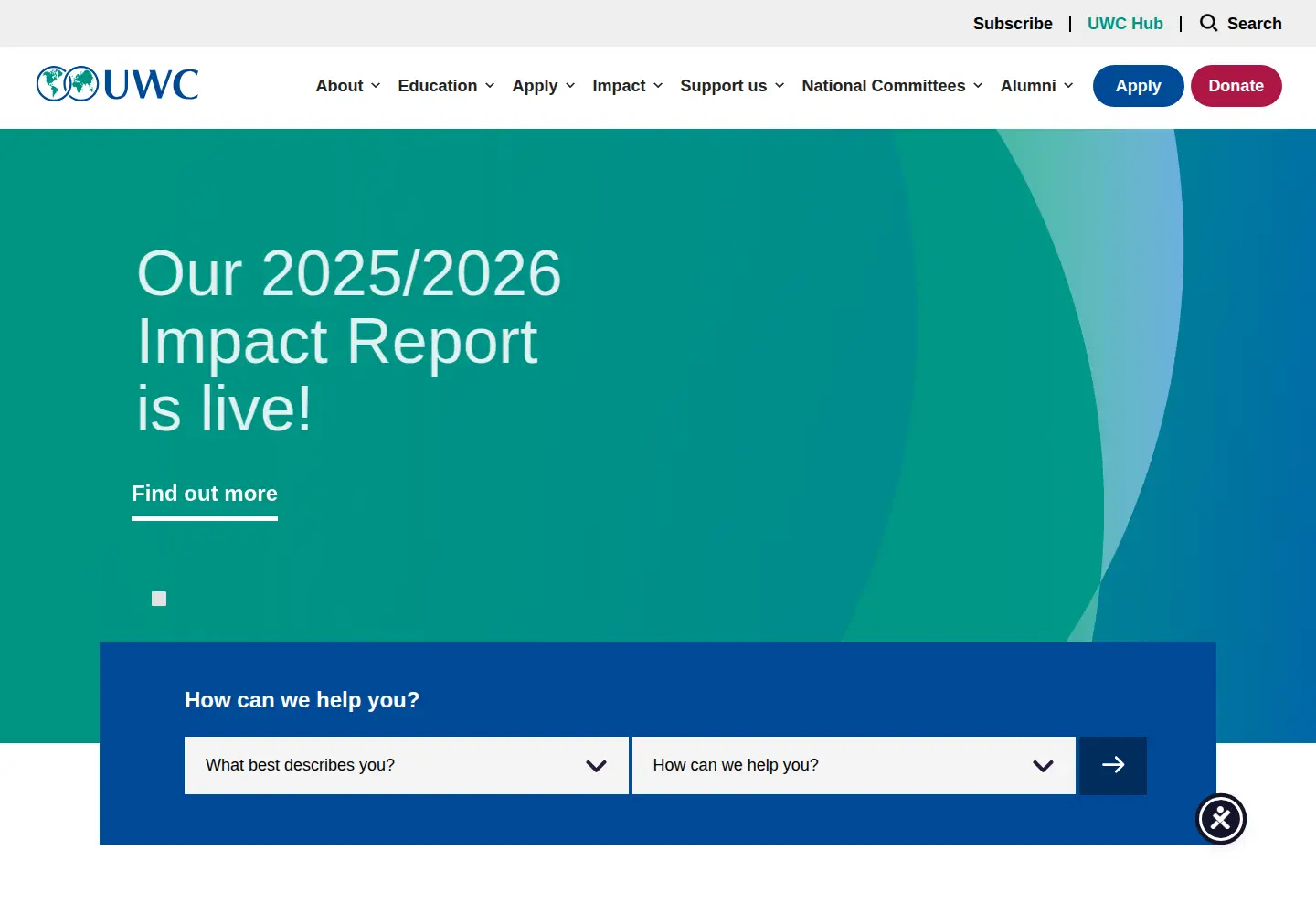Expand the About menu chevron
1316x914 pixels.
click(x=376, y=86)
